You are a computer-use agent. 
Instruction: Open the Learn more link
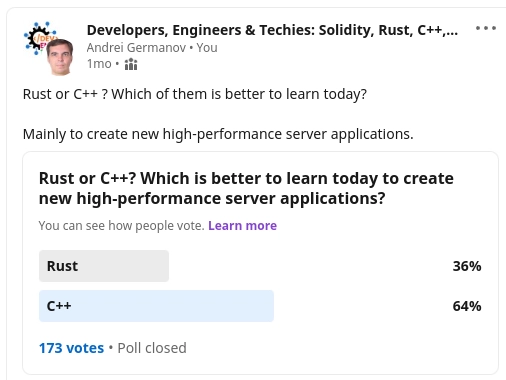tap(242, 226)
